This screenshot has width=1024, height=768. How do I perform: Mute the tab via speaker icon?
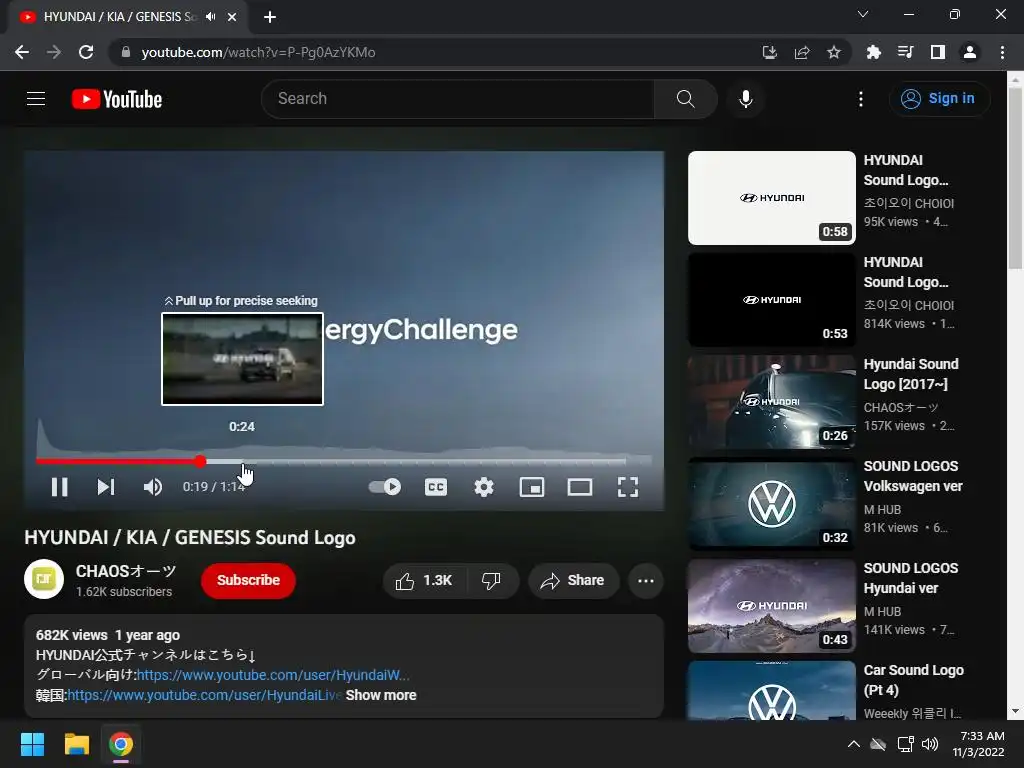[x=210, y=17]
